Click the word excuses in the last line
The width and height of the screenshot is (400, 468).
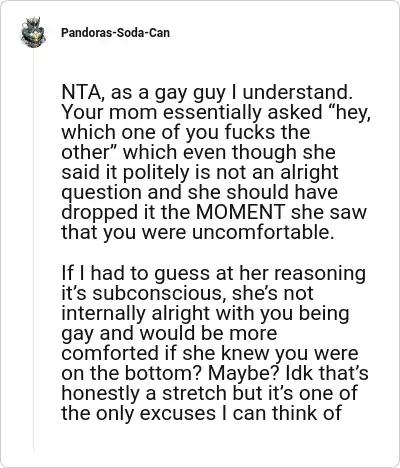click(177, 413)
